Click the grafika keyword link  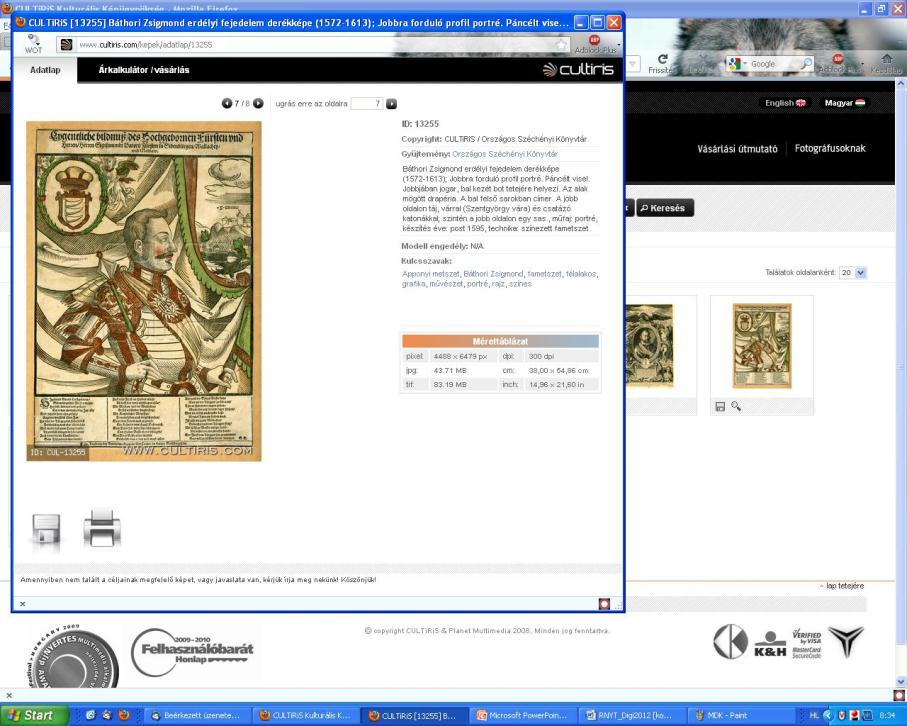[x=414, y=284]
